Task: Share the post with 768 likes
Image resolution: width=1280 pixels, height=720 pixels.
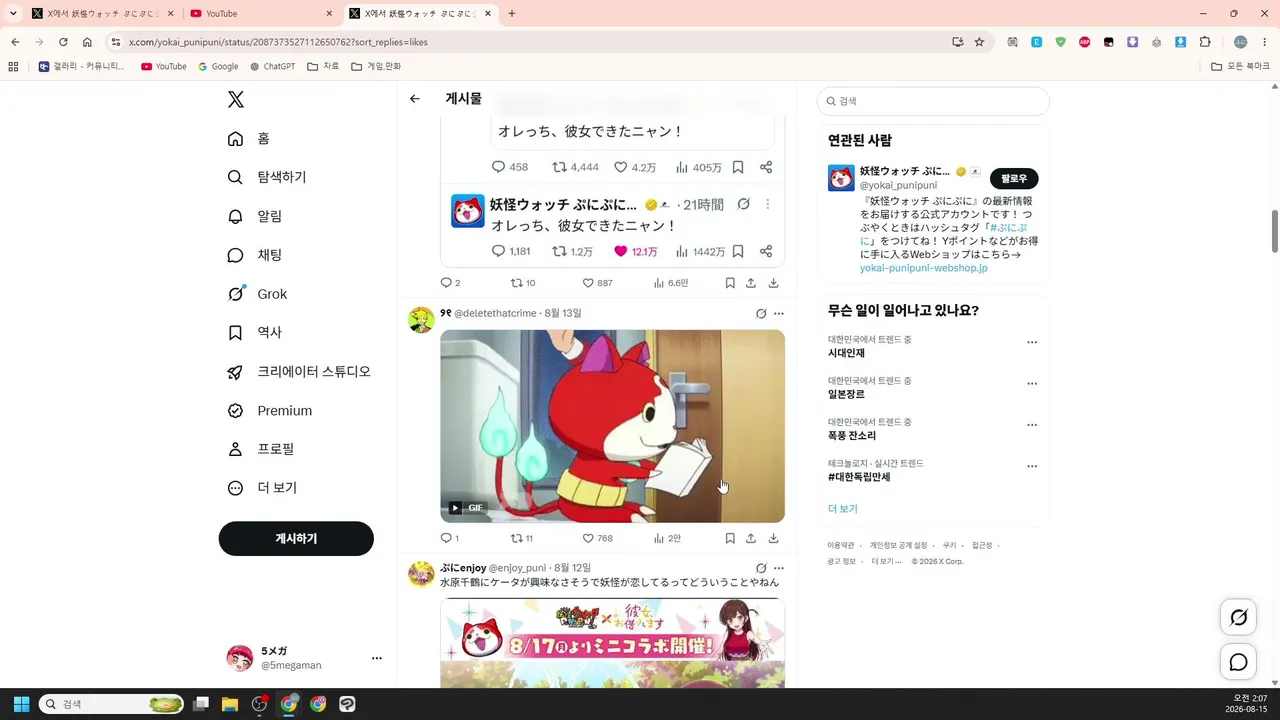Action: pos(751,538)
